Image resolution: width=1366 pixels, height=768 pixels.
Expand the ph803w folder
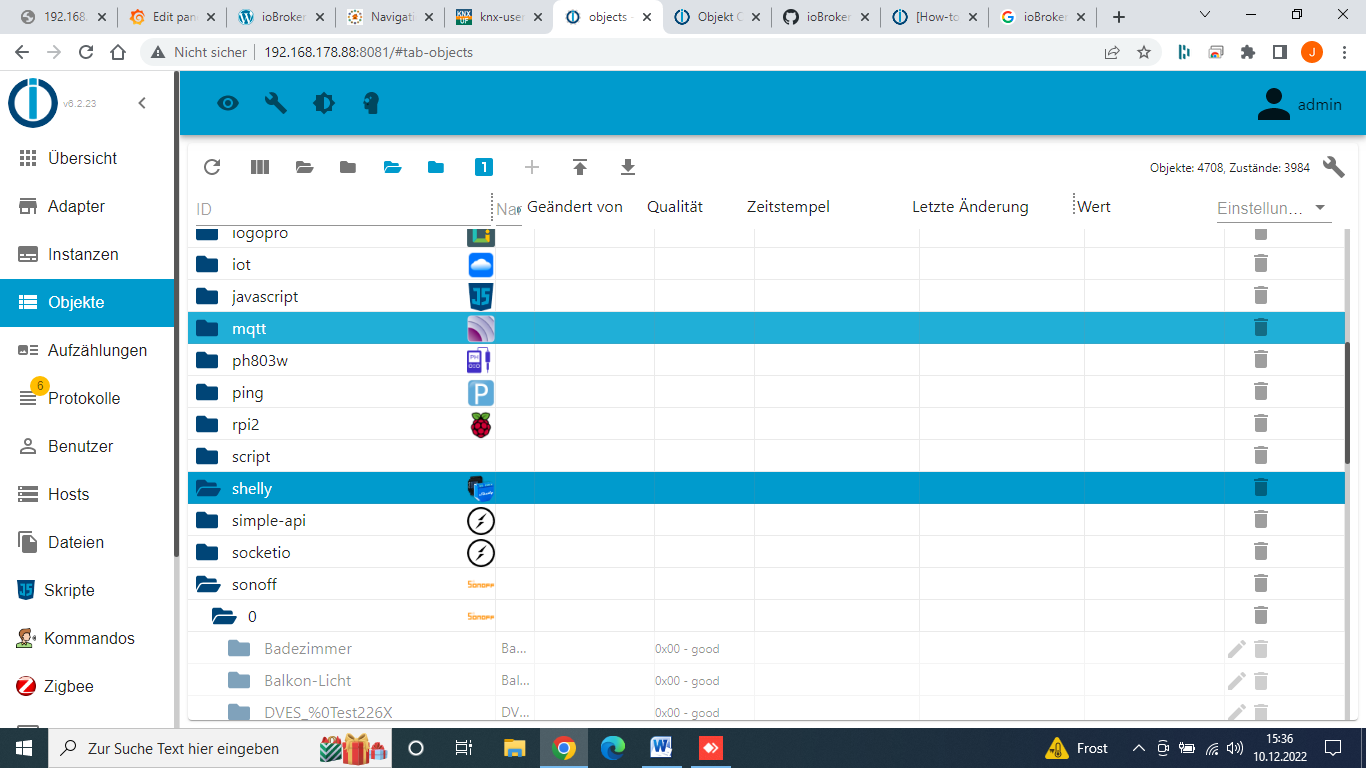tap(207, 360)
